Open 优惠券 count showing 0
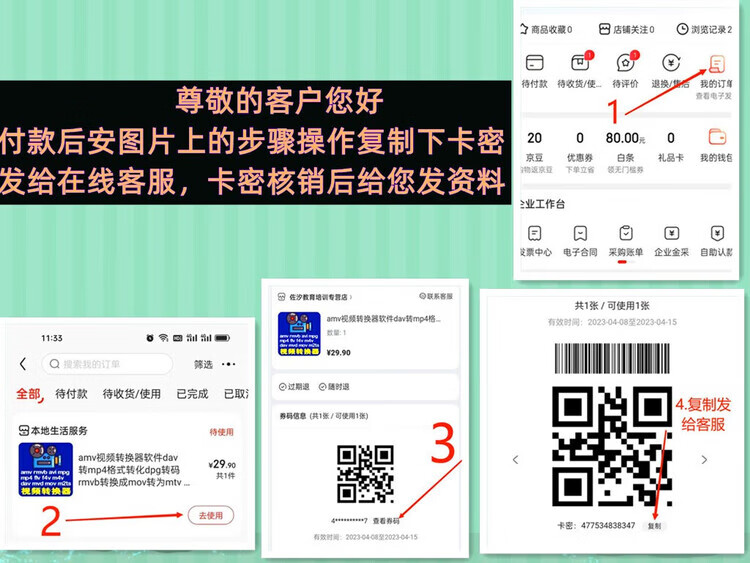This screenshot has width=750, height=563. tap(580, 151)
